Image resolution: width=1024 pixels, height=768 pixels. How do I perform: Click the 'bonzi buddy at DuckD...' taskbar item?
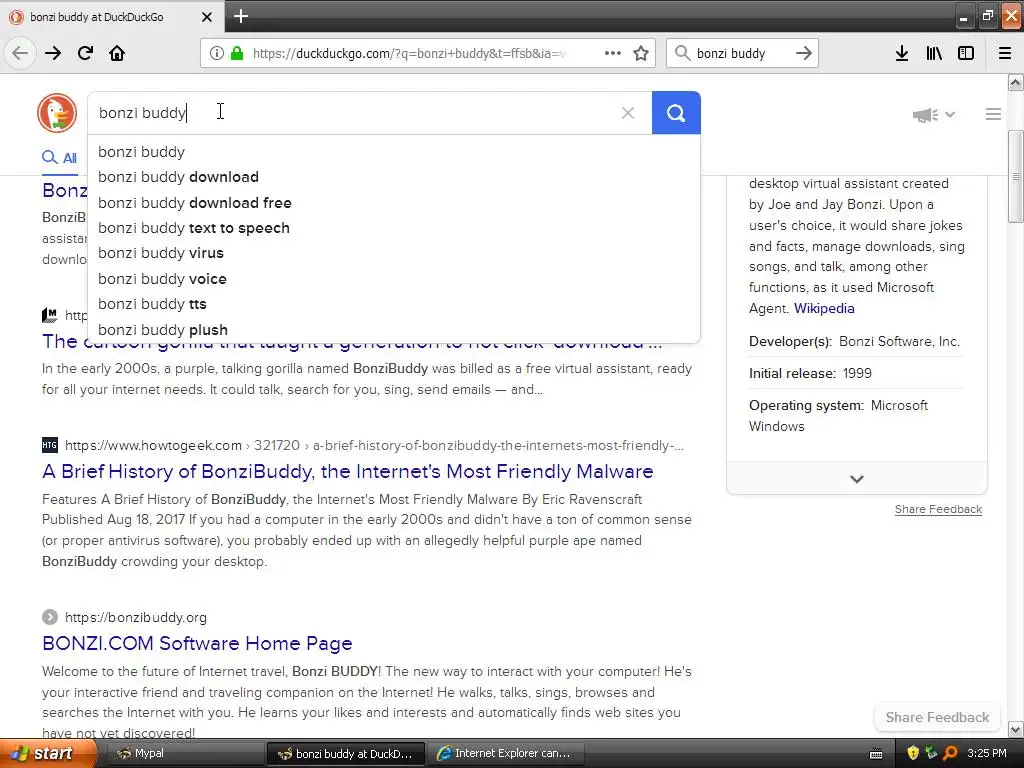click(x=347, y=753)
